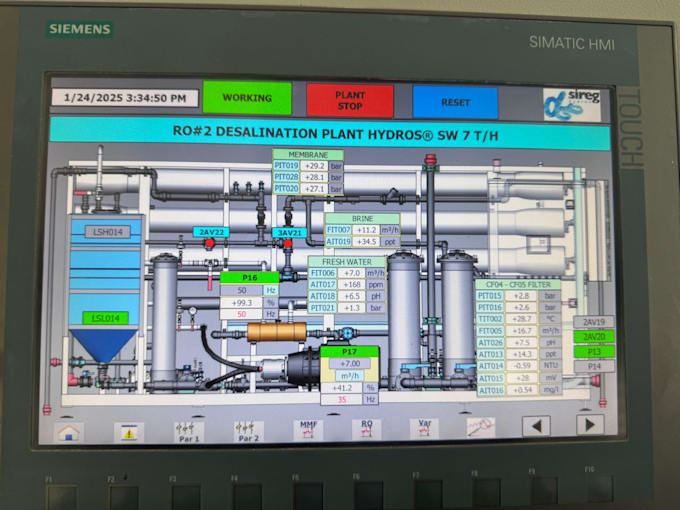Viewport: 680px width, 510px height.
Task: Click the AIT016 +0.54 mg/l value
Action: click(x=522, y=390)
